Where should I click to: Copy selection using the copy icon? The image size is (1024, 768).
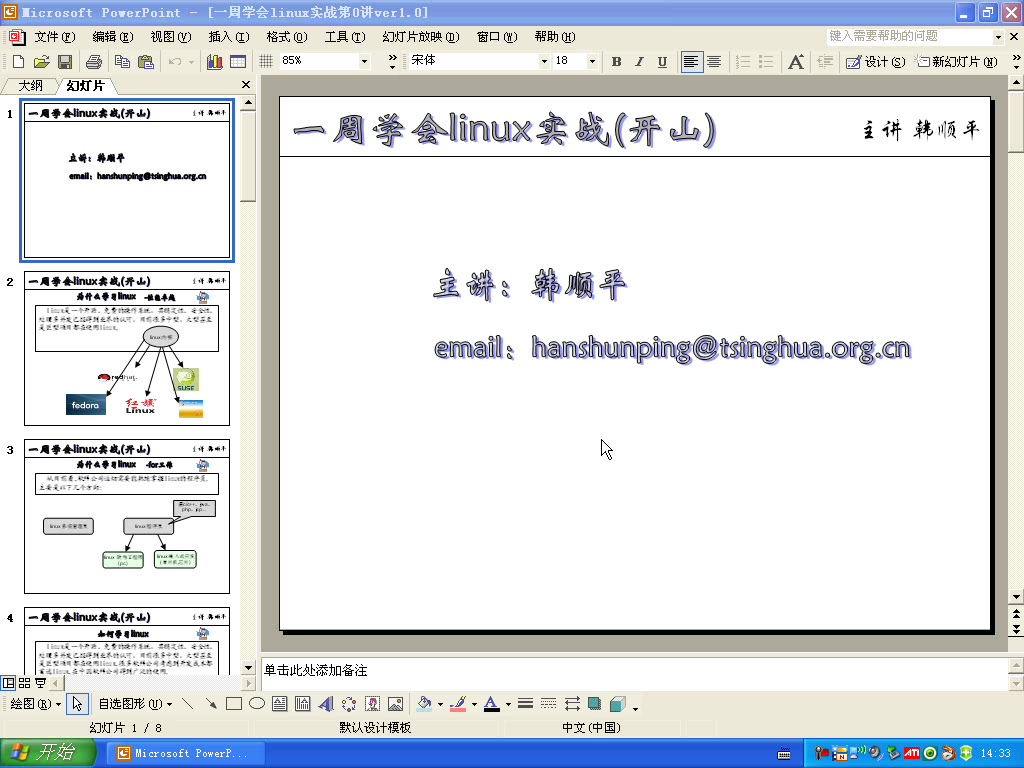[x=122, y=61]
